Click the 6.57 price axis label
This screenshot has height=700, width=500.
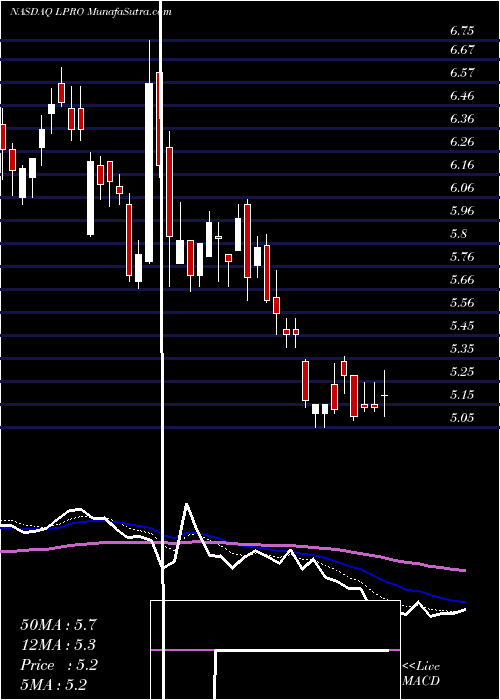462,73
